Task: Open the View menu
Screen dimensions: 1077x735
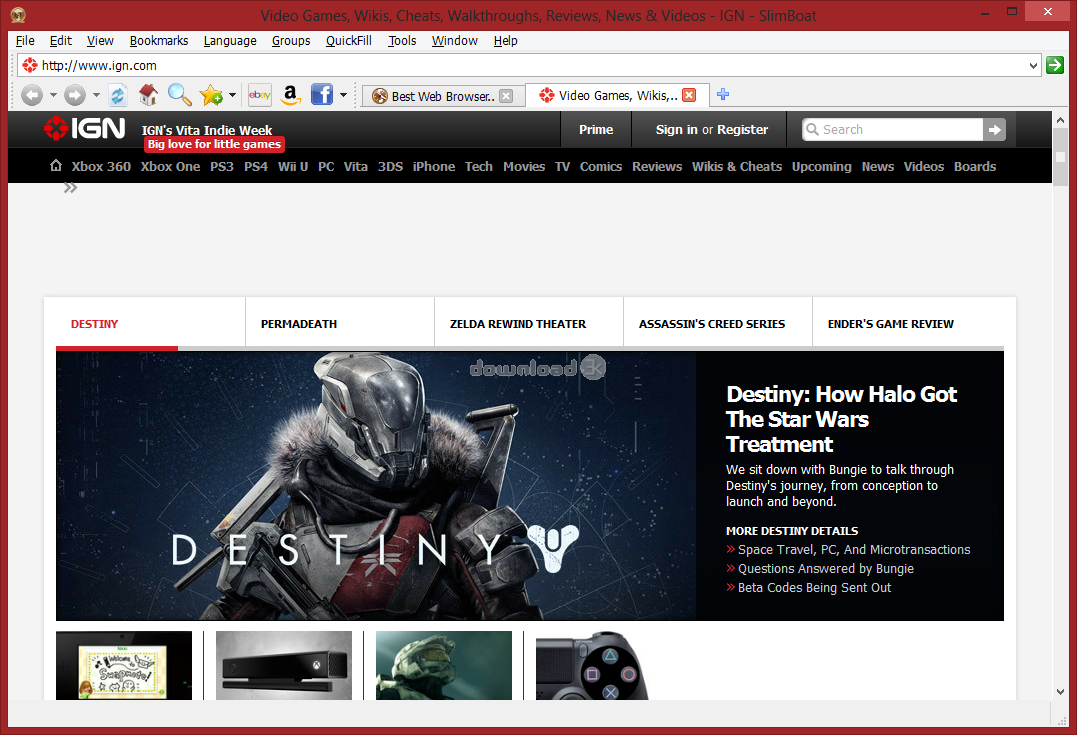Action: tap(100, 41)
